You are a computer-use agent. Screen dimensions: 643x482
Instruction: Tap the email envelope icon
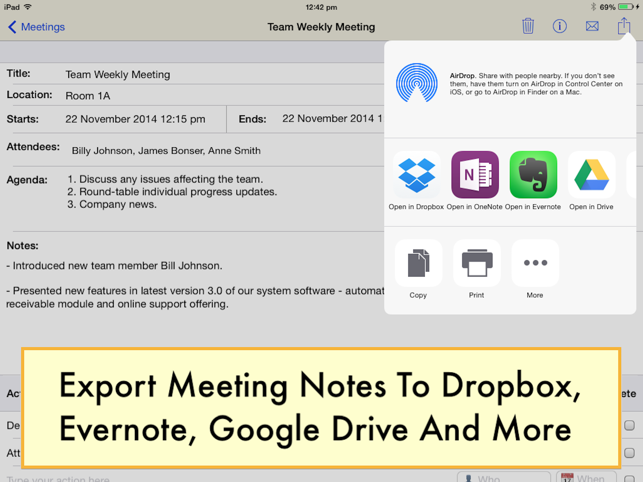(x=592, y=27)
